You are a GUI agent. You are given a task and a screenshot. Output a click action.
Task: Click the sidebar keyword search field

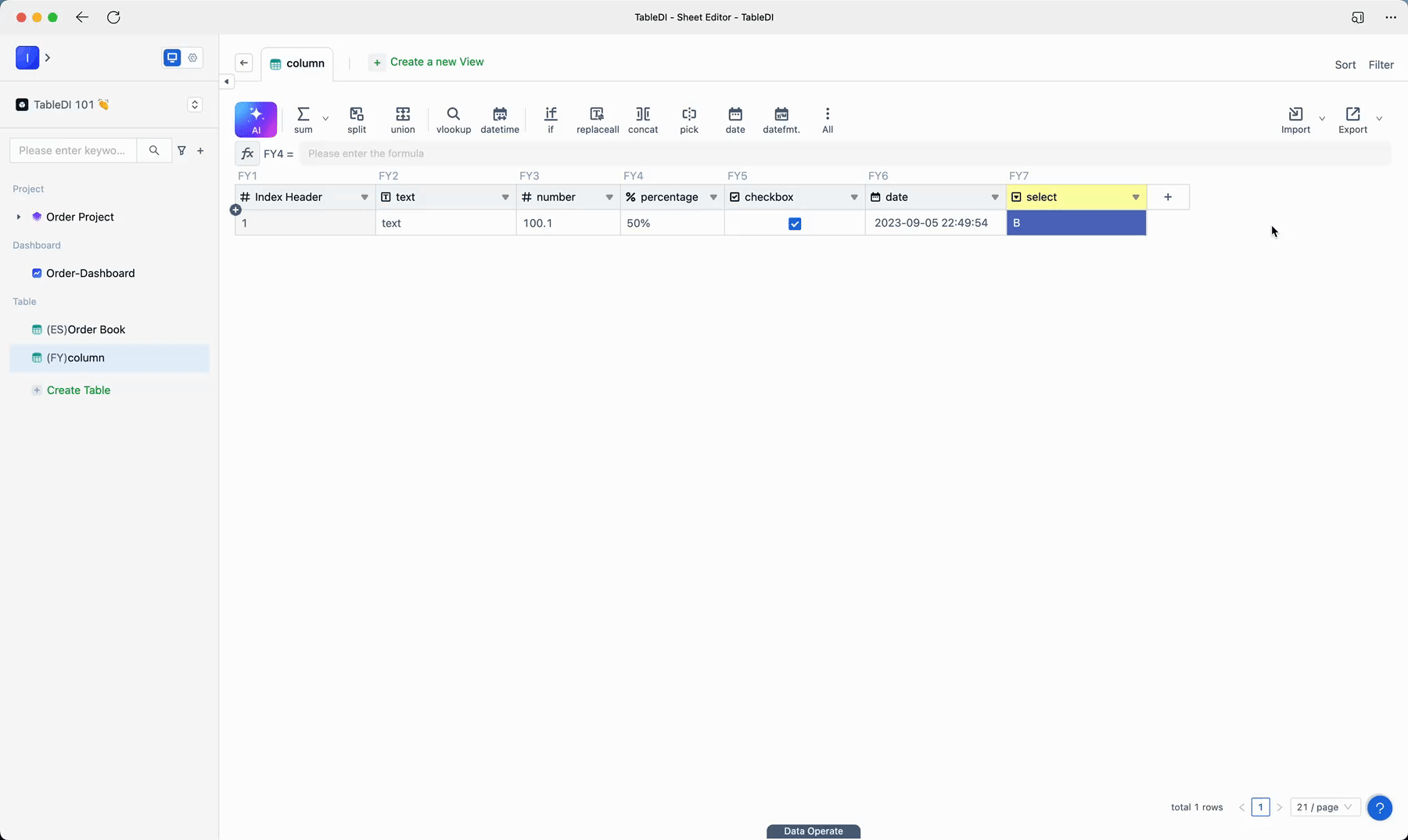73,150
